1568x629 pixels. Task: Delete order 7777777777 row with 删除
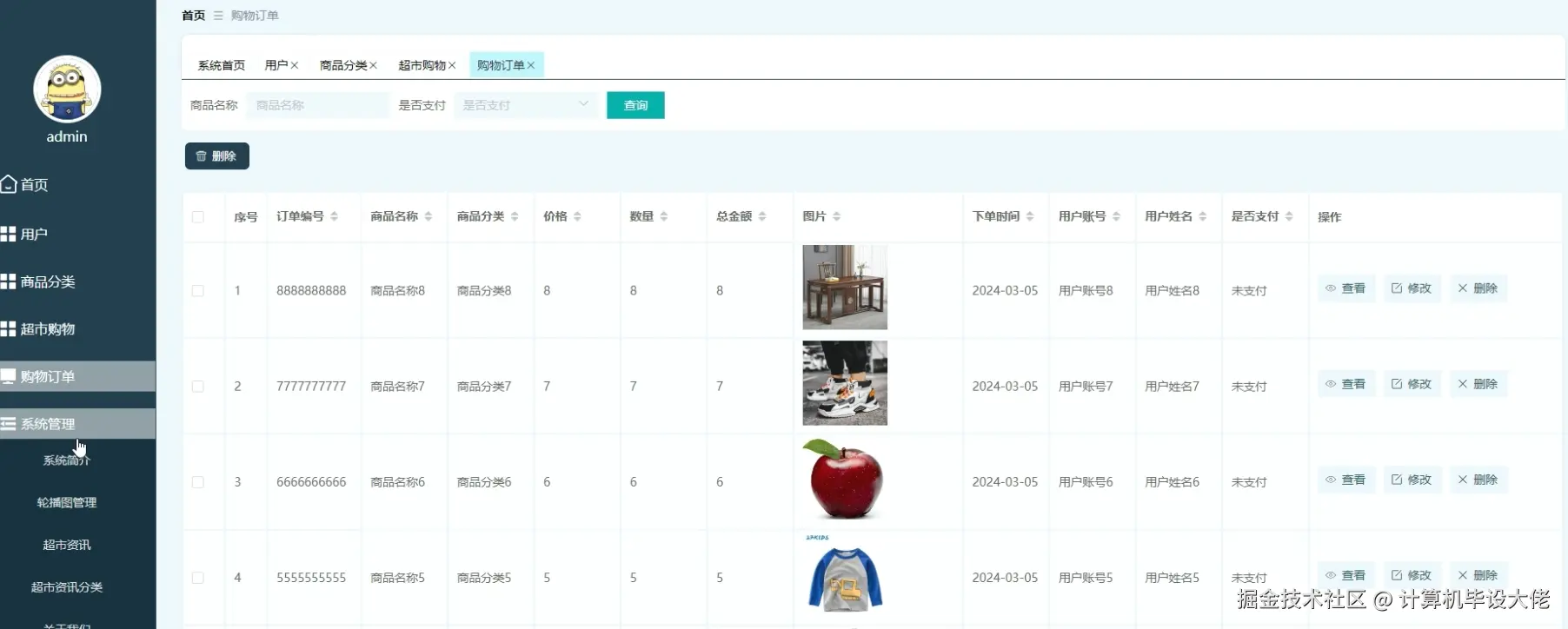pos(1478,384)
